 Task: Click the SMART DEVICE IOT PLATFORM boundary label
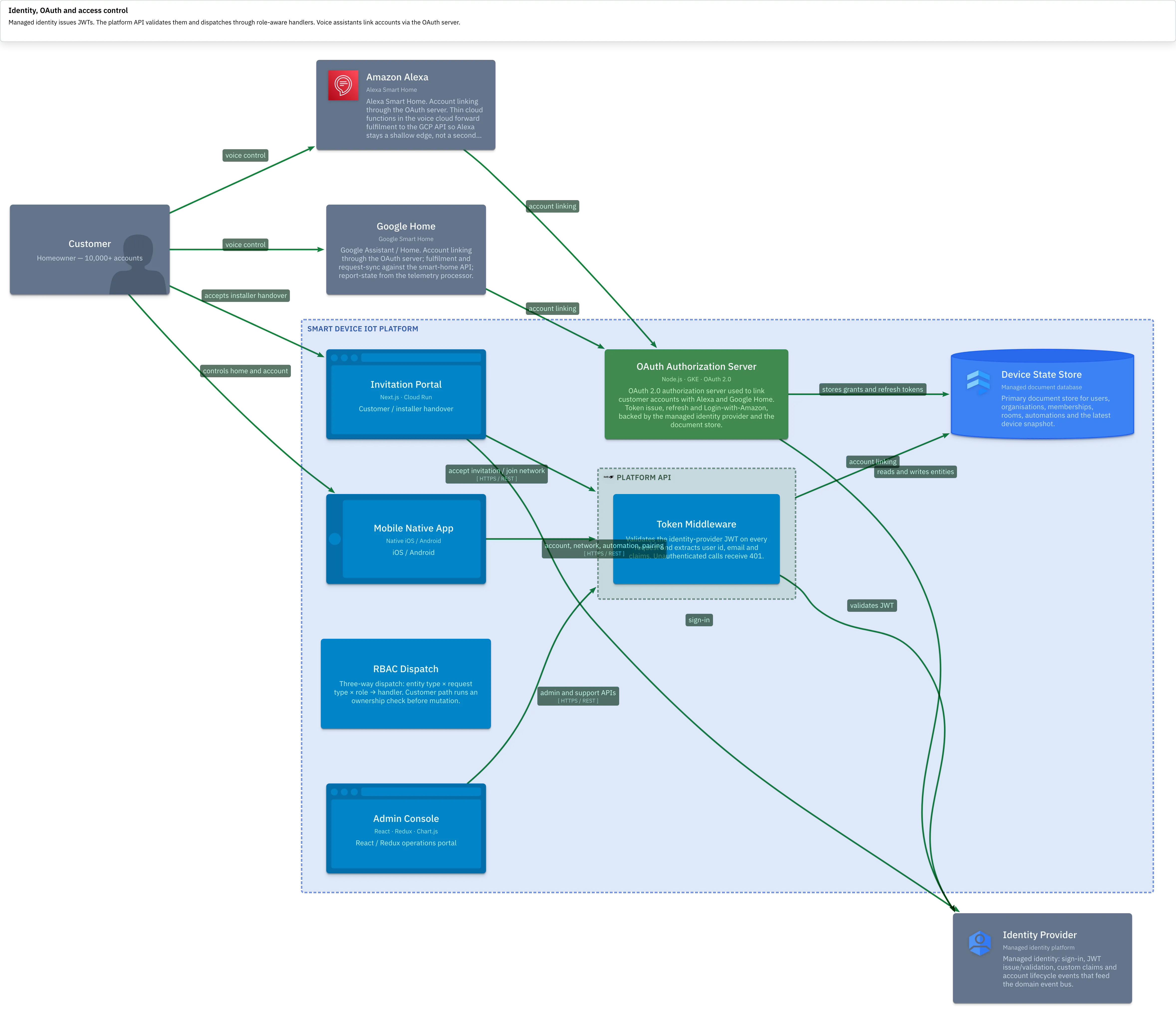click(x=362, y=329)
